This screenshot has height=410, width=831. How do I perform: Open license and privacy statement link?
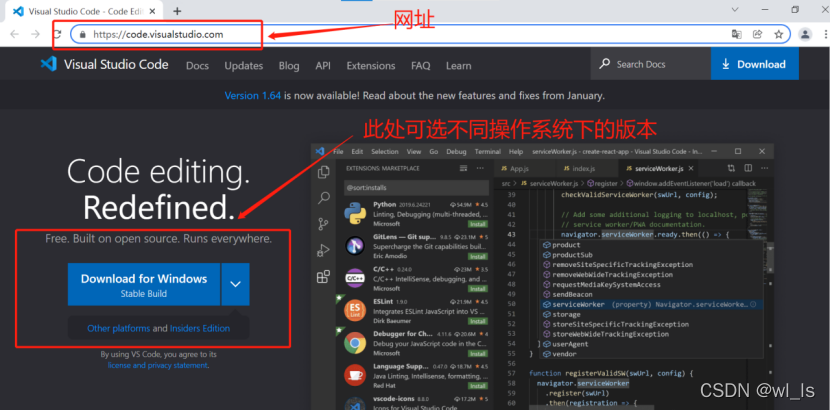157,366
